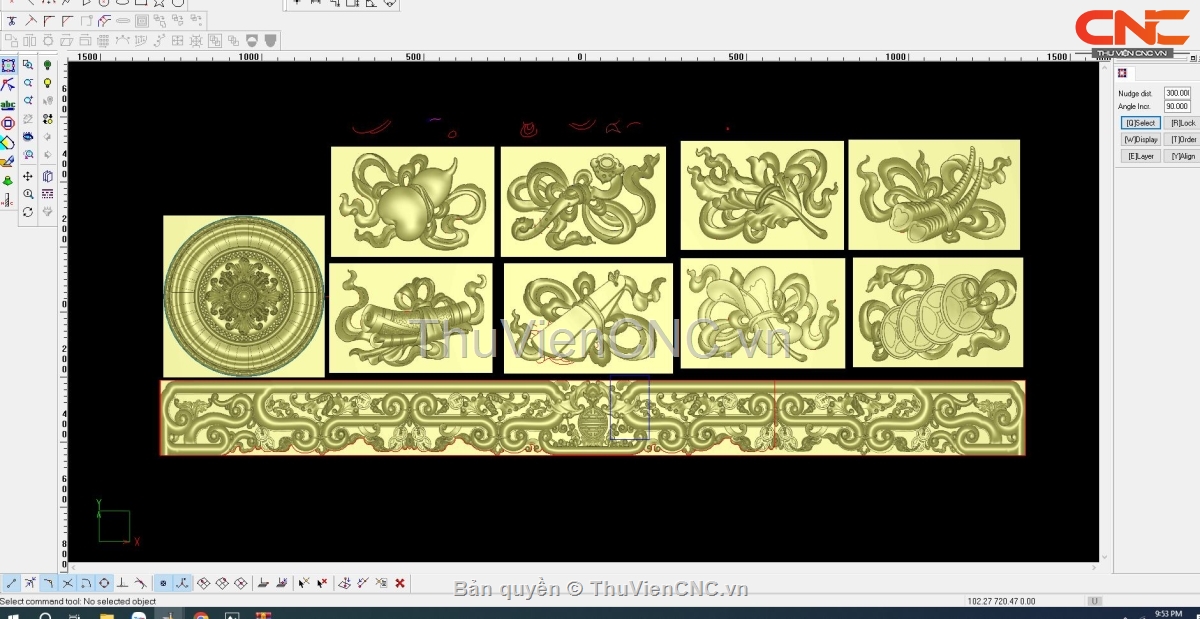
Task: Select the abc text tool
Action: [x=8, y=104]
